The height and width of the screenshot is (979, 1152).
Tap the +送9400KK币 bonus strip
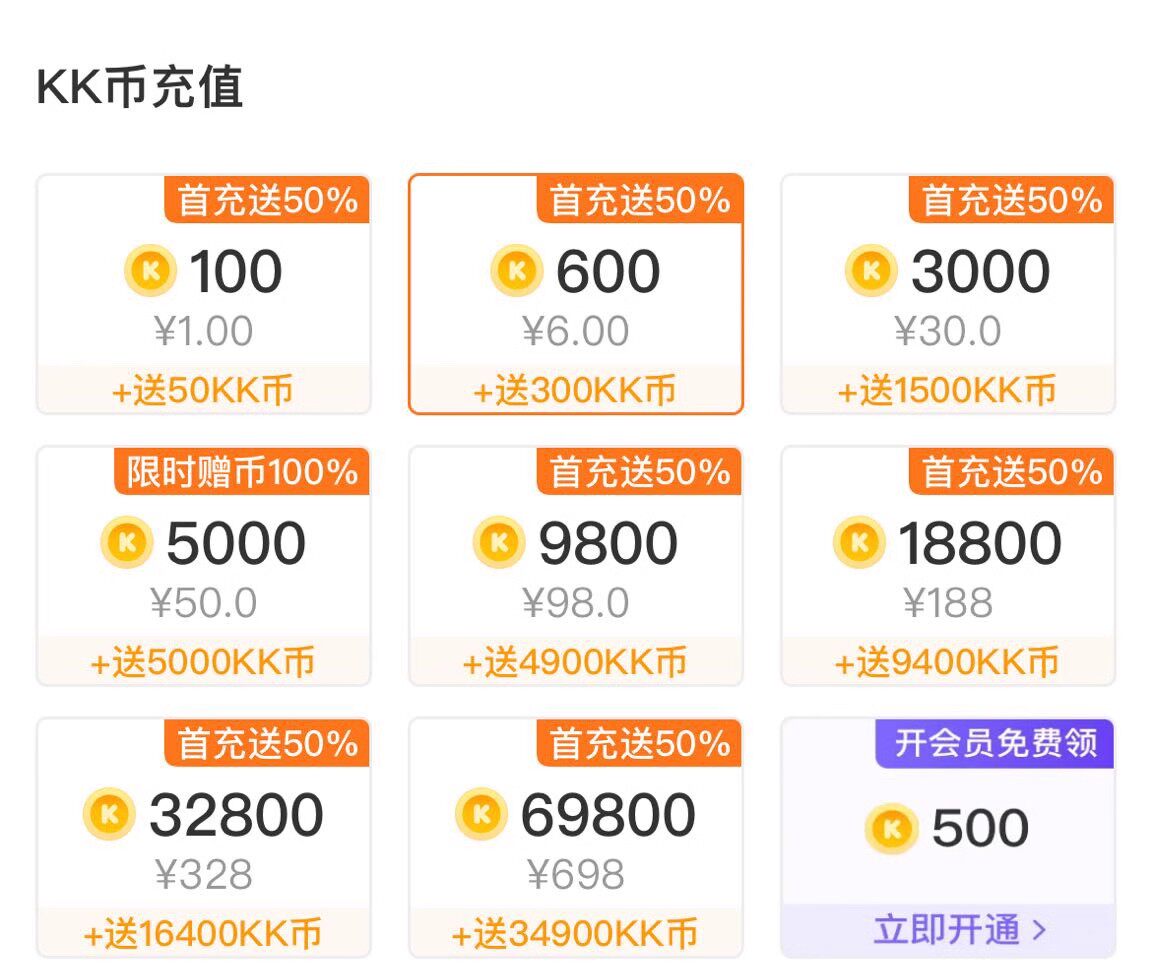[x=947, y=662]
